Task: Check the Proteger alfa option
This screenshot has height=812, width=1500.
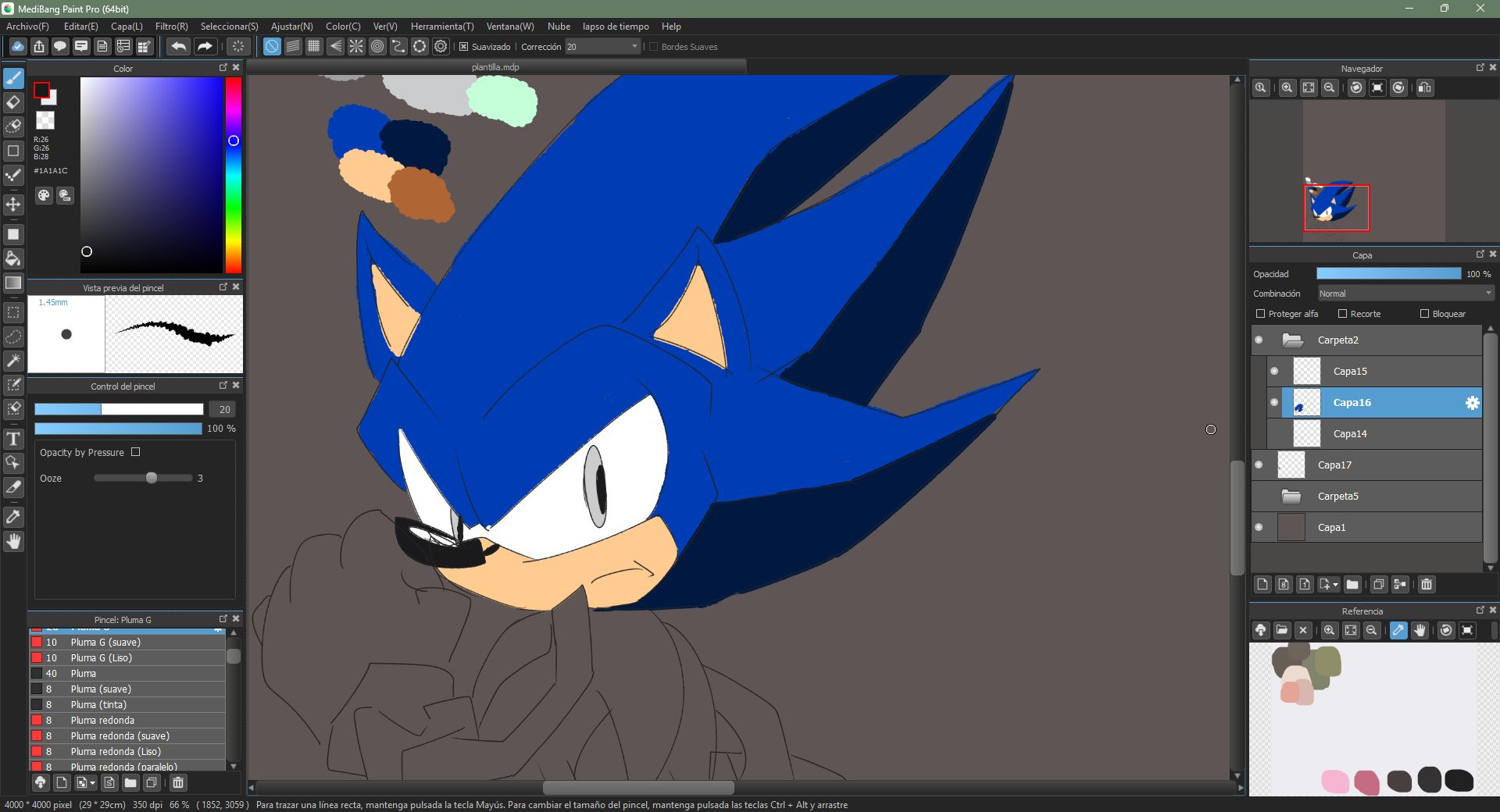Action: click(x=1260, y=314)
